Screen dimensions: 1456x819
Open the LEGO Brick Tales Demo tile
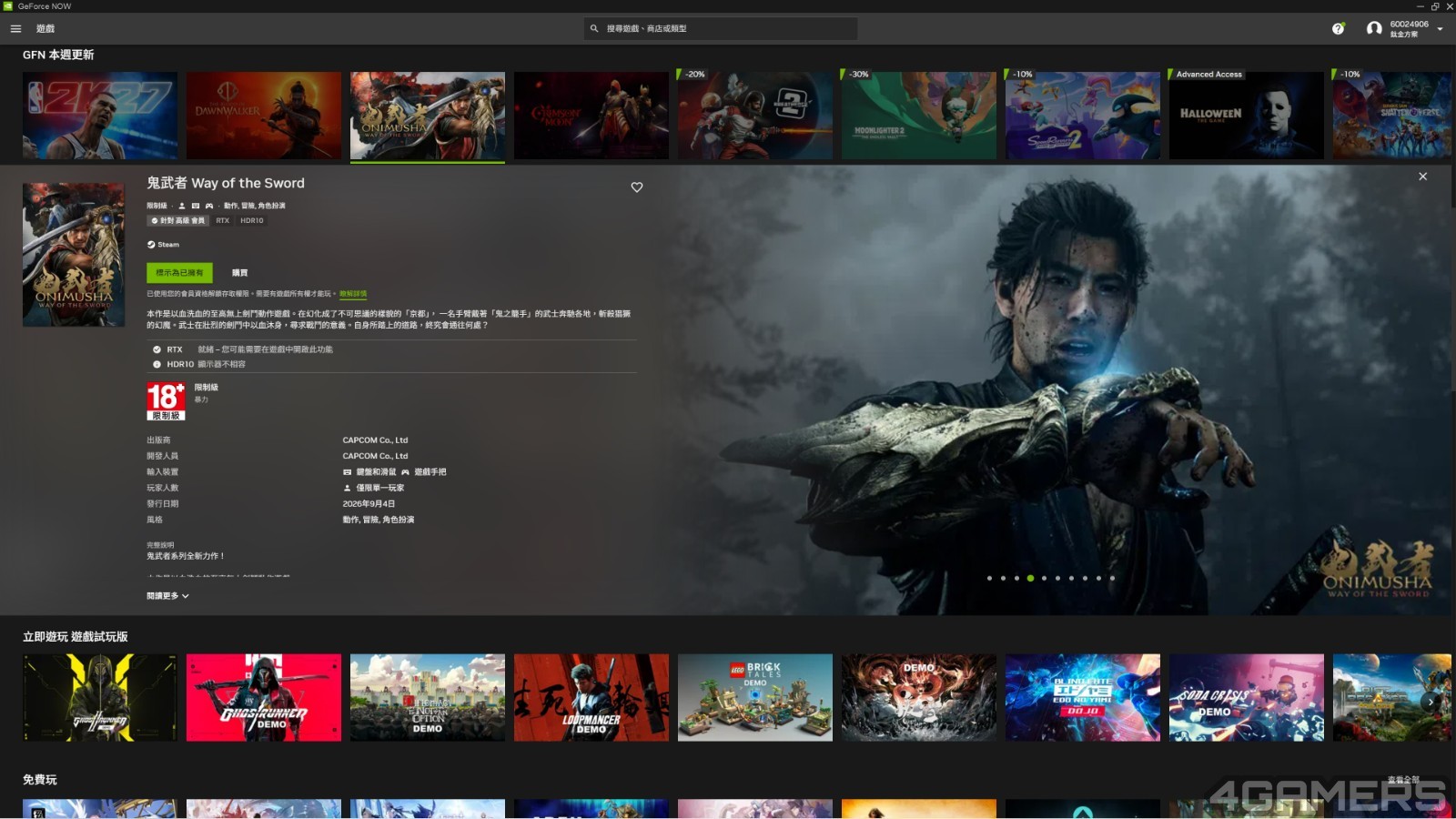tap(755, 697)
